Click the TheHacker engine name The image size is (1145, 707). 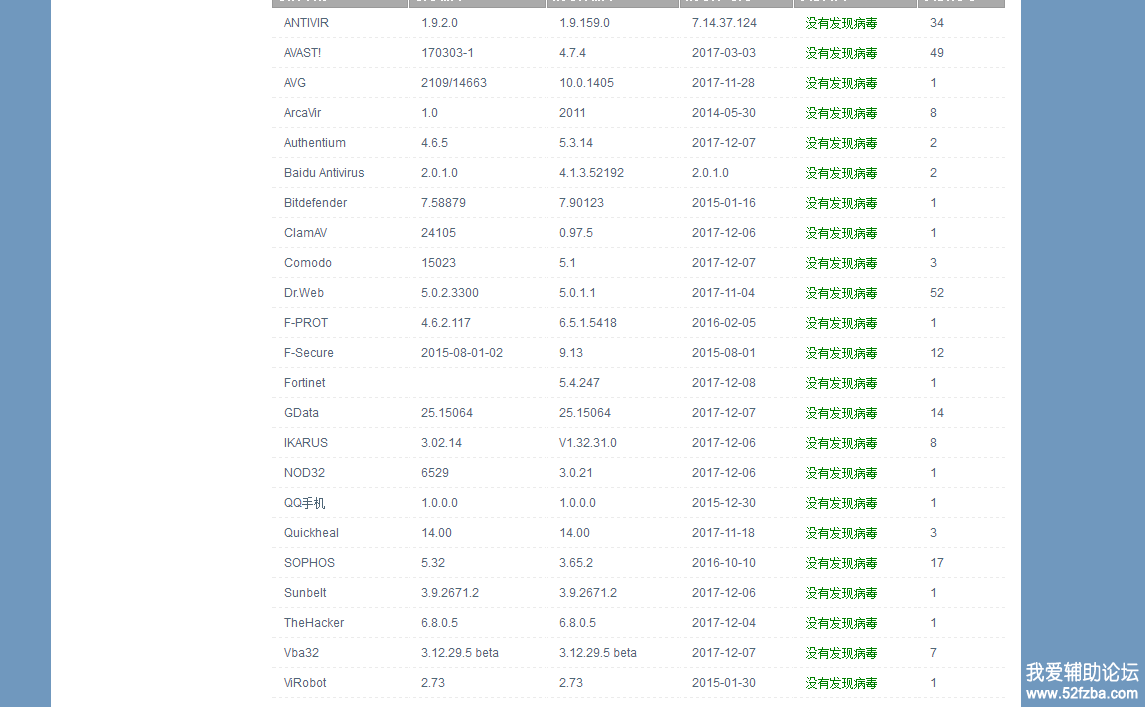pos(314,623)
